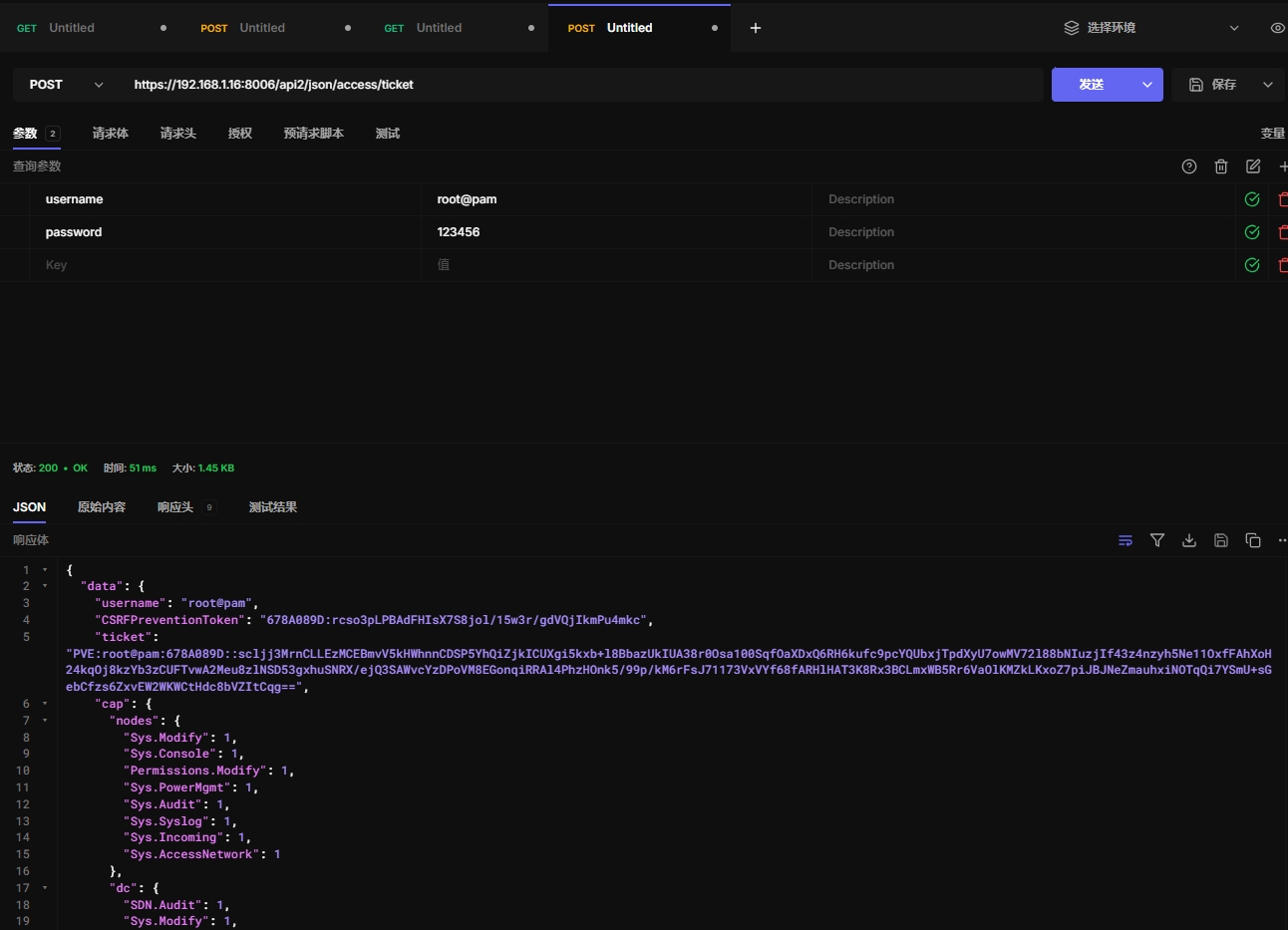Viewport: 1288px width, 930px height.
Task: Click the 保存 button
Action: (x=1213, y=85)
